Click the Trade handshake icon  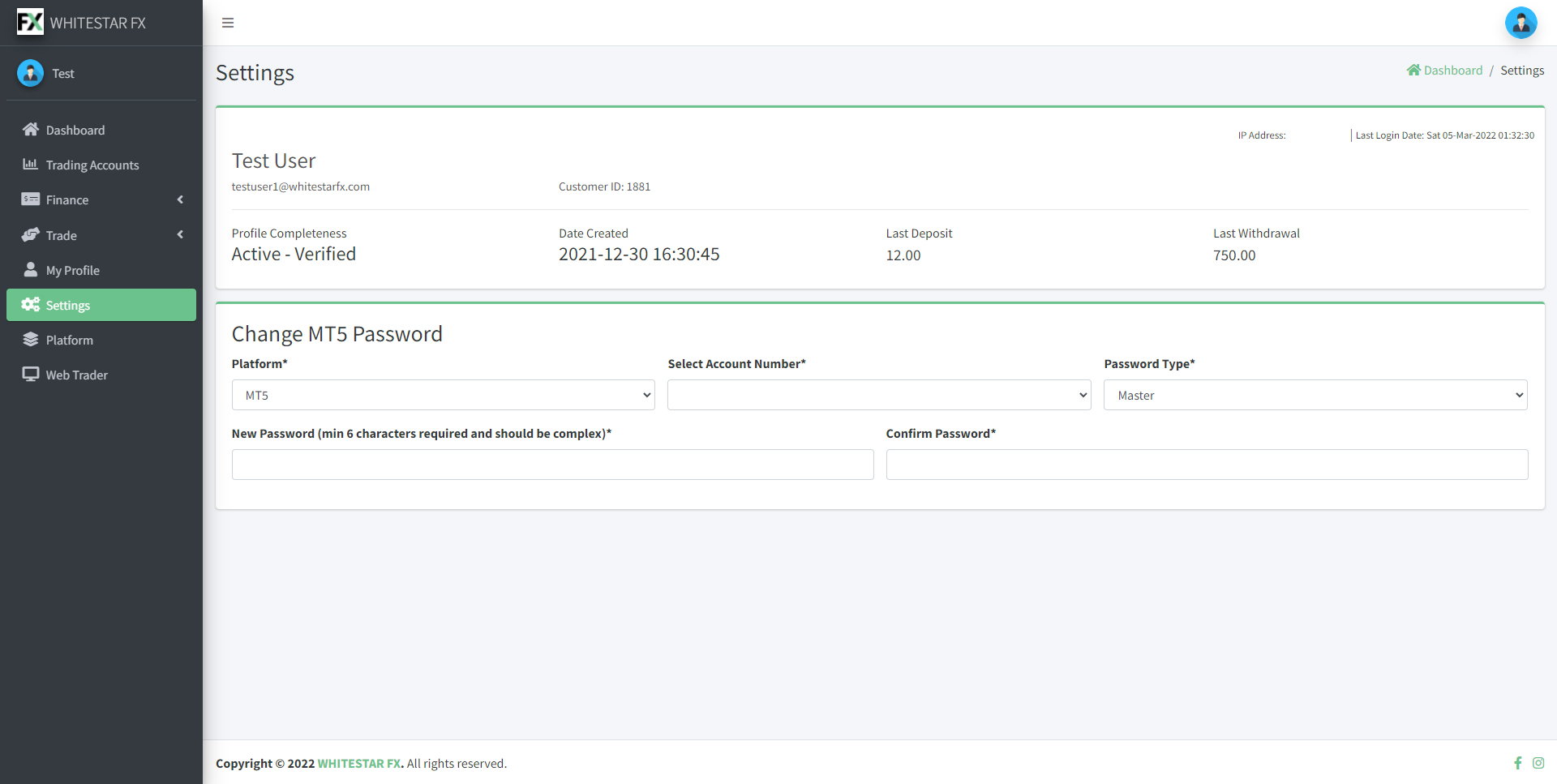pos(31,234)
